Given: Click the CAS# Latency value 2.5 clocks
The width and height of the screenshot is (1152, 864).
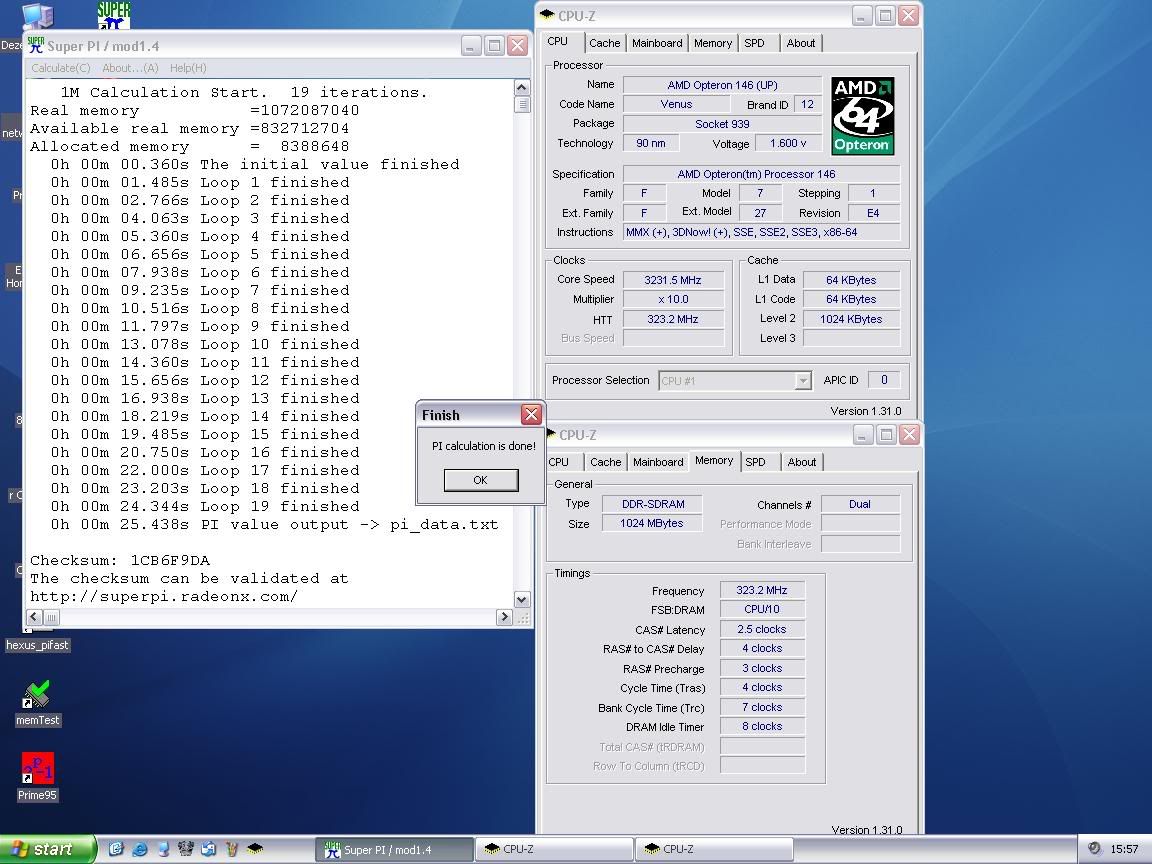Looking at the screenshot, I should (x=762, y=629).
